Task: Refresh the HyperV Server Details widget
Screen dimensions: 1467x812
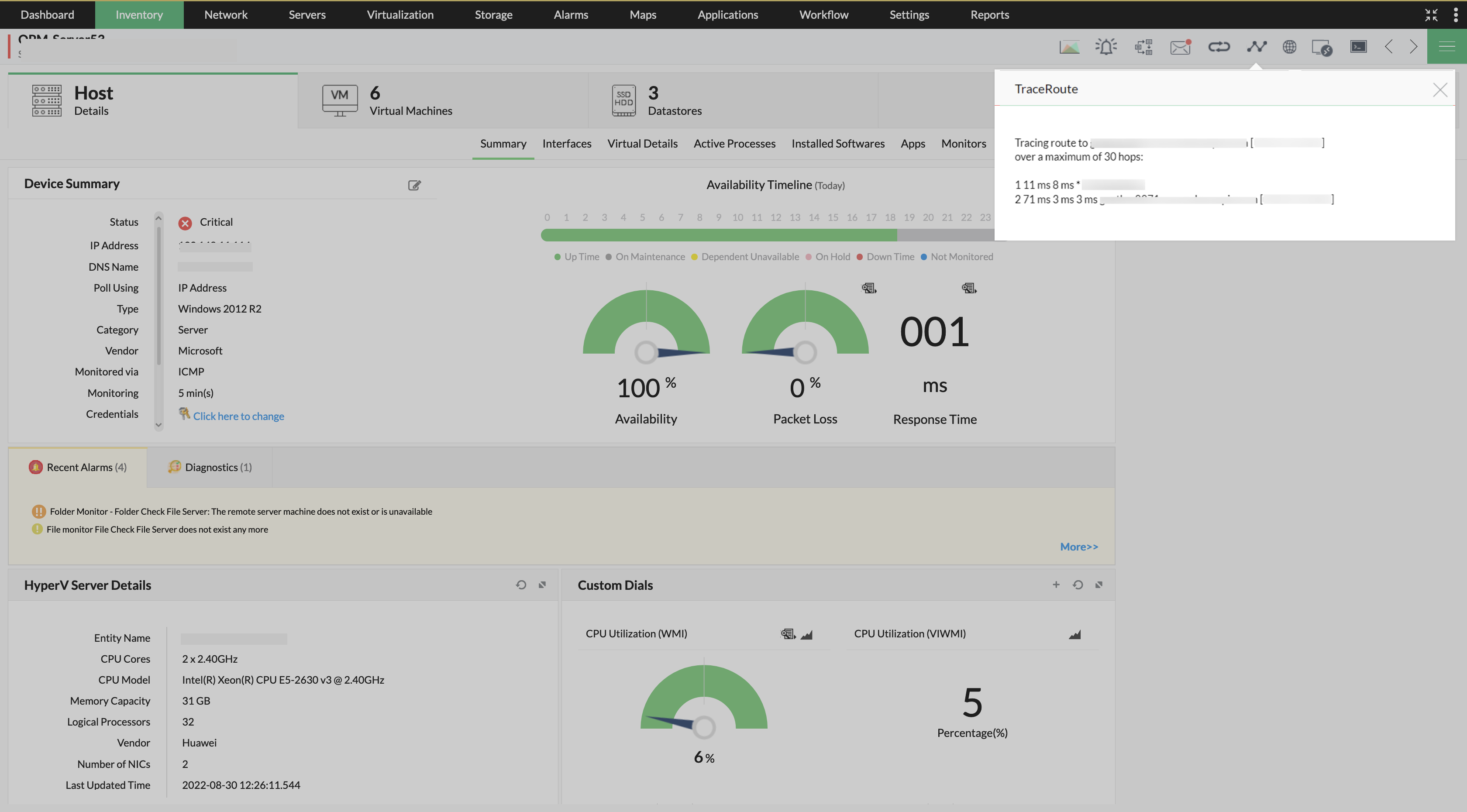Action: [520, 585]
